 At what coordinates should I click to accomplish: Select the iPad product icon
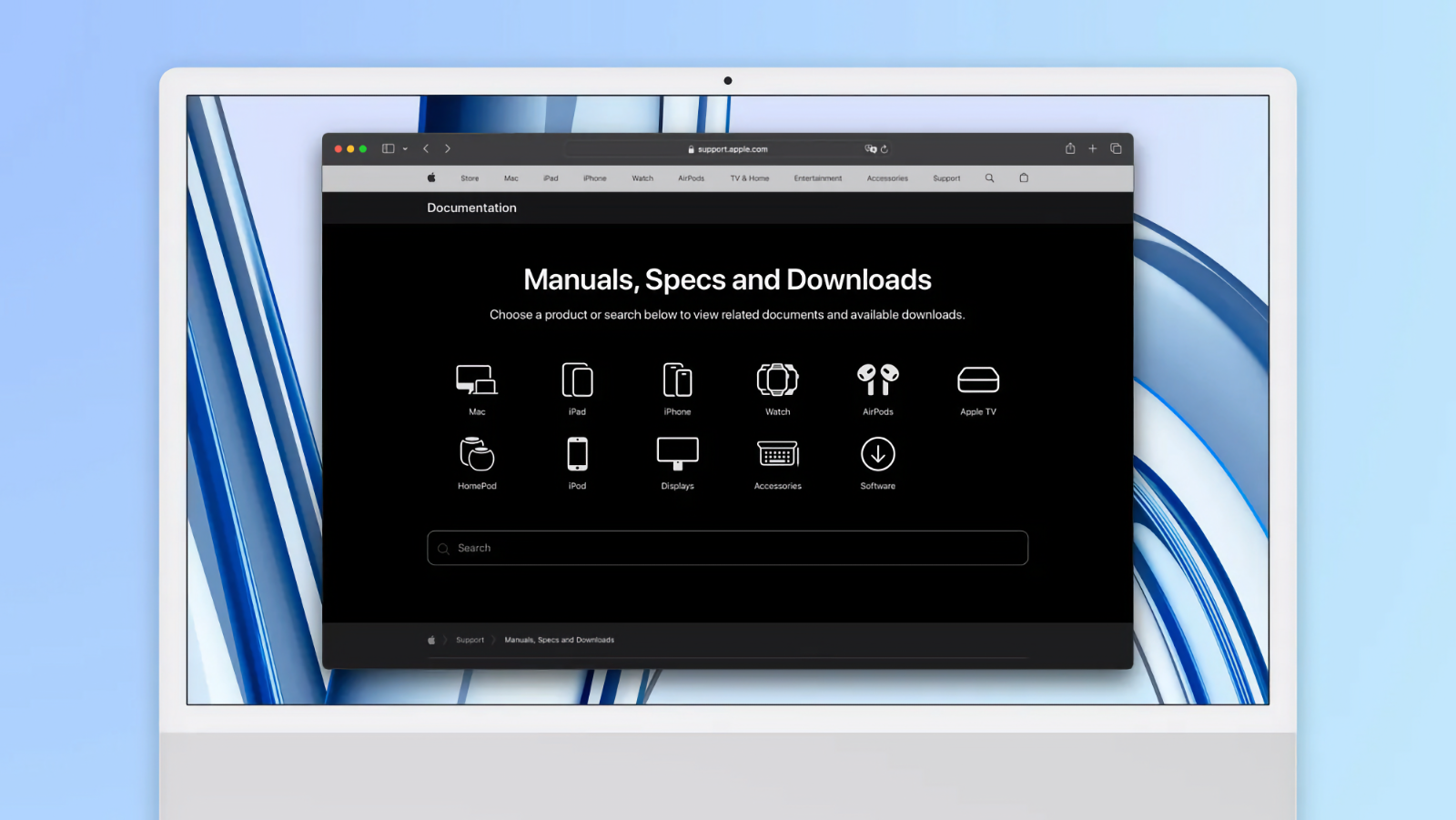click(577, 380)
